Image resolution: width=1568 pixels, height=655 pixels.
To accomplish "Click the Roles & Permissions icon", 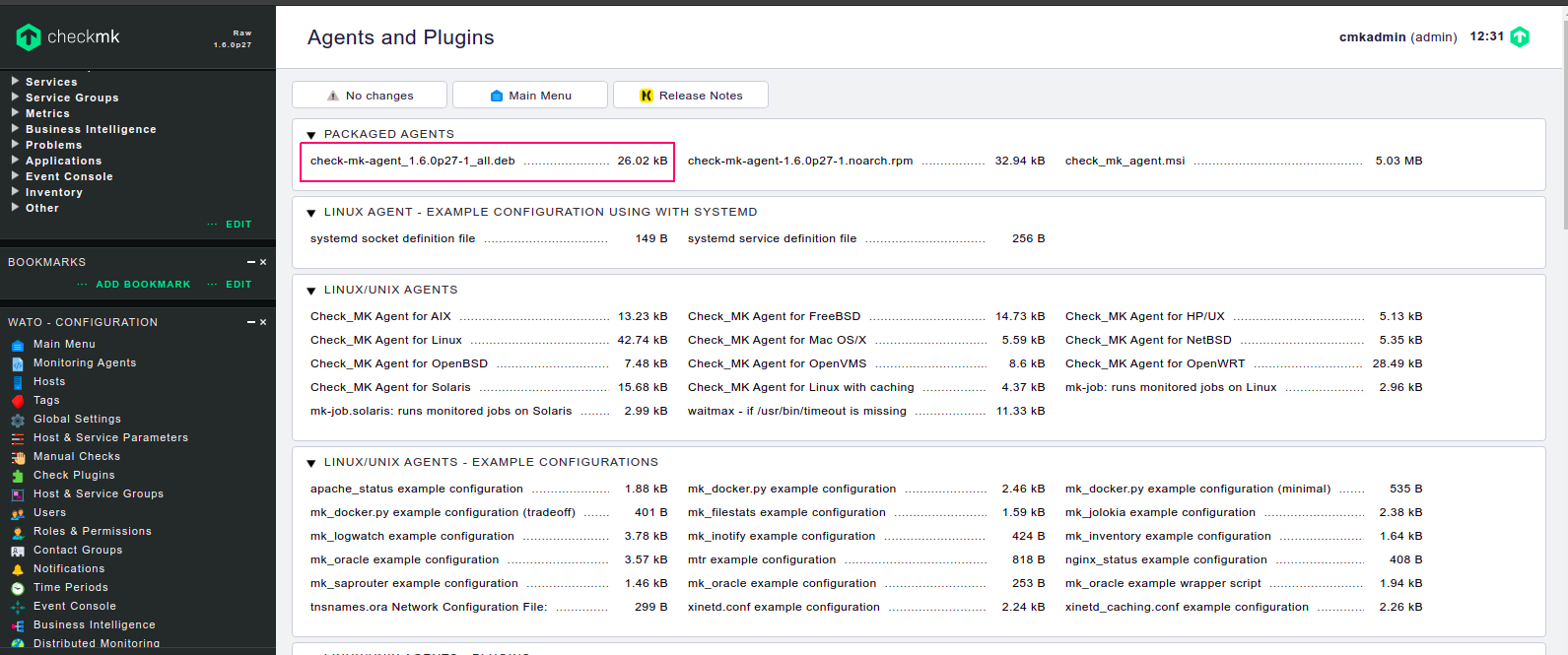I will (18, 532).
